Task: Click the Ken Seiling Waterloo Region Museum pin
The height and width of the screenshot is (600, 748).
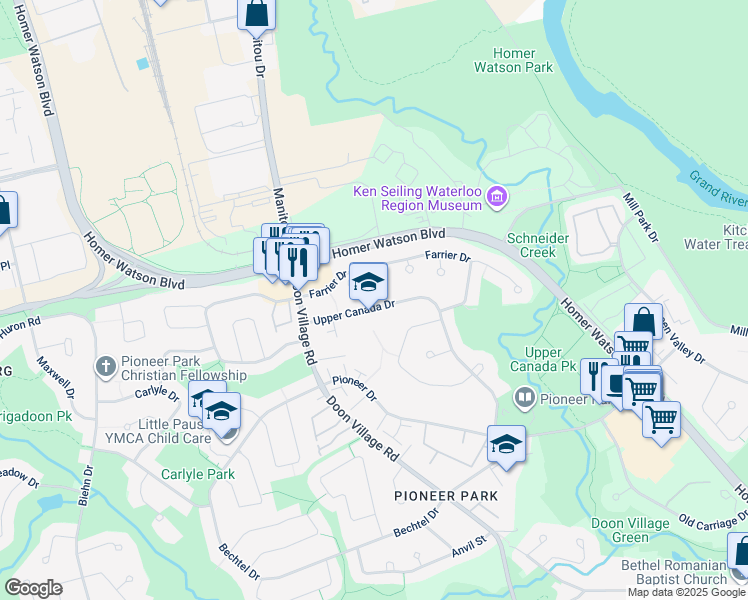Action: pyautogui.click(x=497, y=197)
